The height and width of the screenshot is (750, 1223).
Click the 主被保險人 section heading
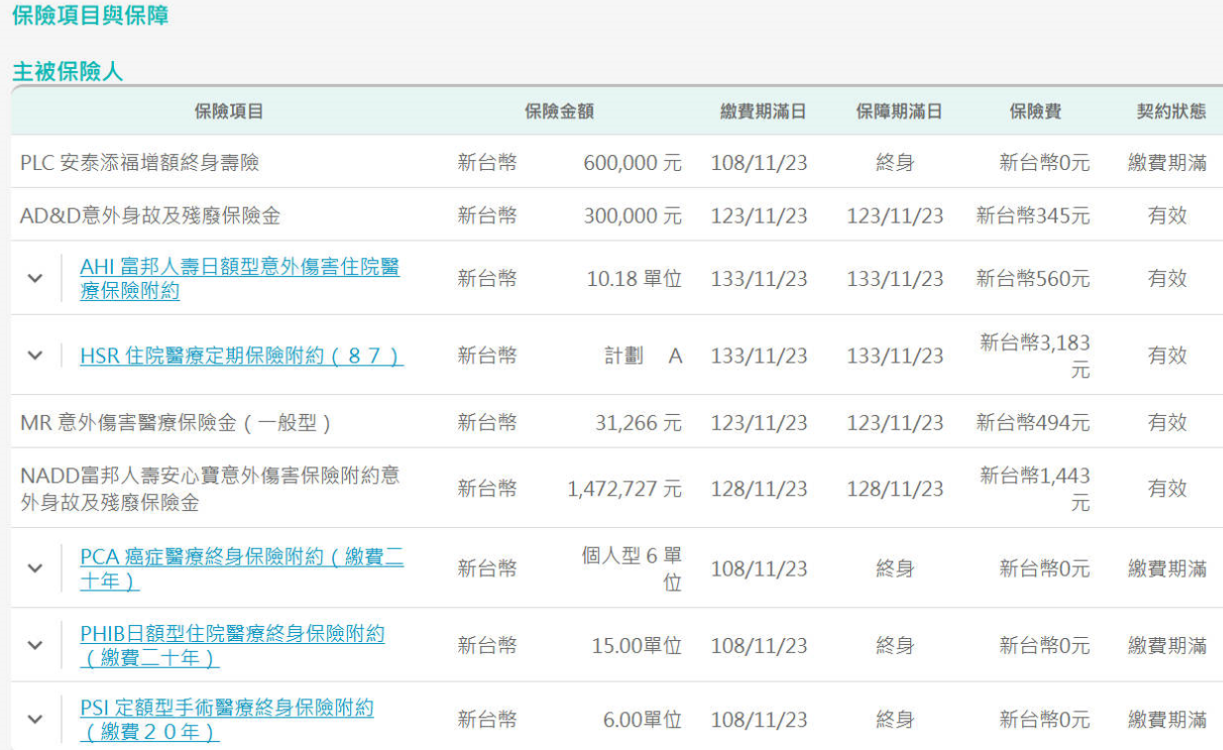(x=67, y=71)
